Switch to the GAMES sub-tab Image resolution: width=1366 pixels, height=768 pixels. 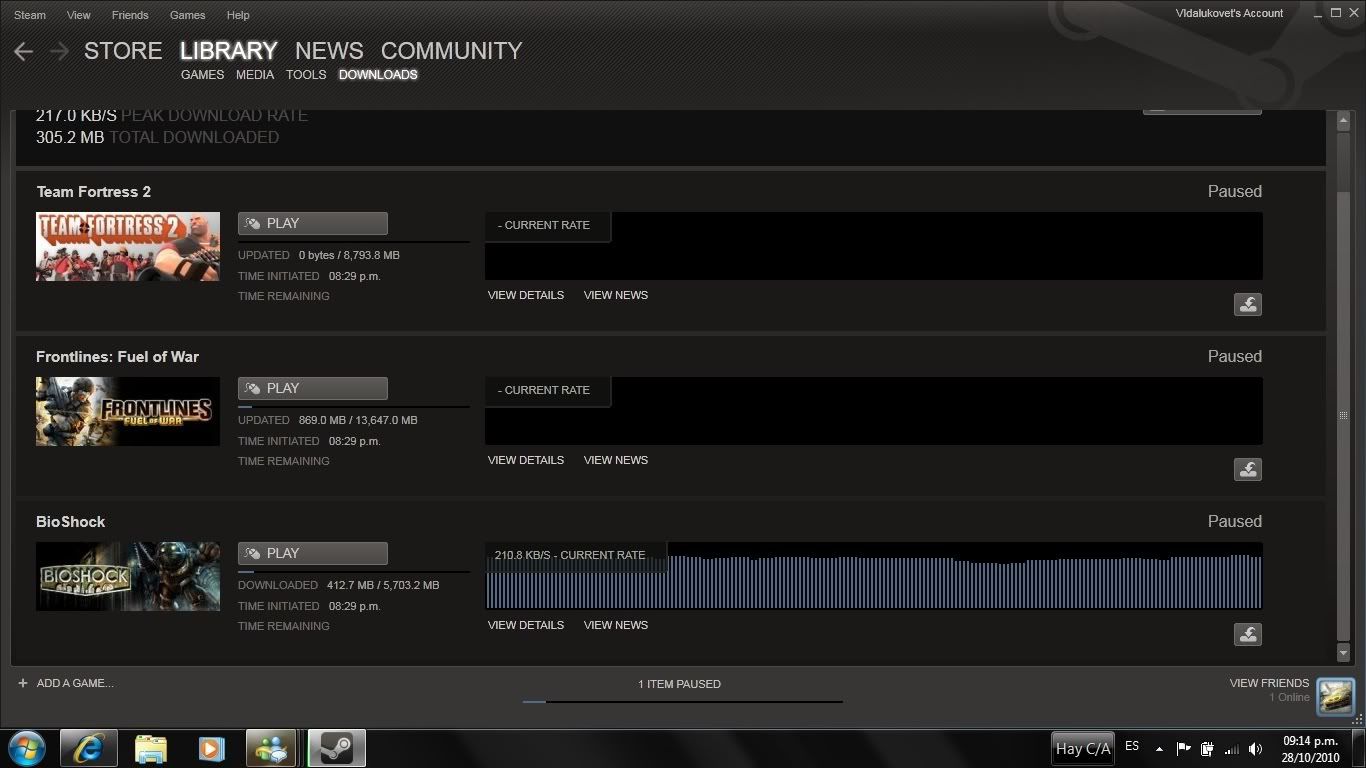(203, 75)
